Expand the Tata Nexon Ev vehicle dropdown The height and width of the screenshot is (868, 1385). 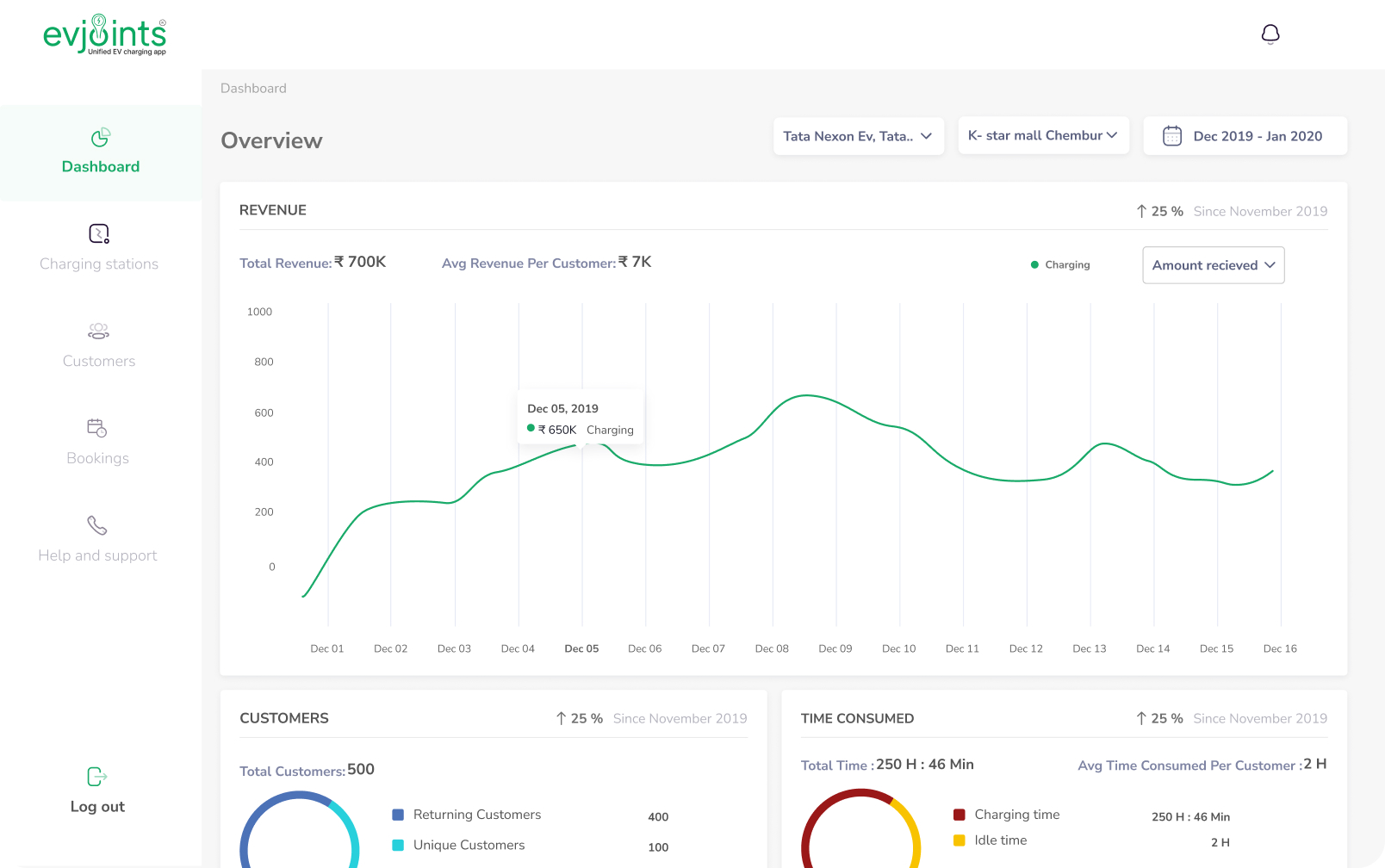click(858, 136)
